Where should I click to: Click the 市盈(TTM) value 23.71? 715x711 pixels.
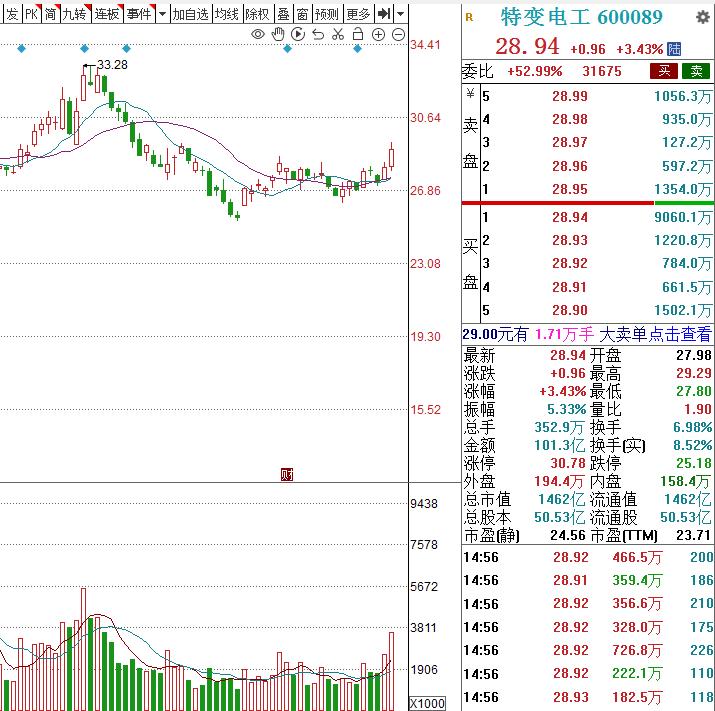click(x=694, y=535)
